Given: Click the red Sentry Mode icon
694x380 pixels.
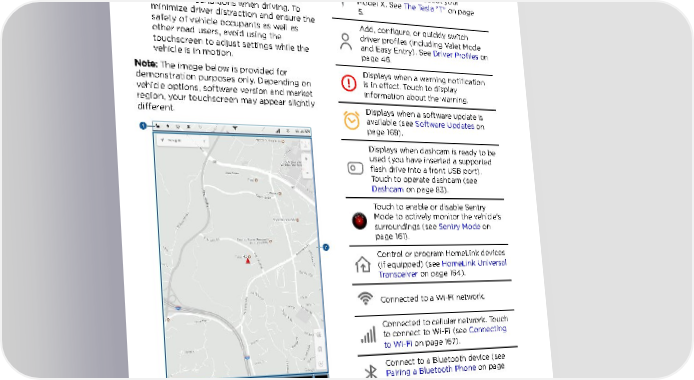Looking at the screenshot, I should tap(359, 220).
